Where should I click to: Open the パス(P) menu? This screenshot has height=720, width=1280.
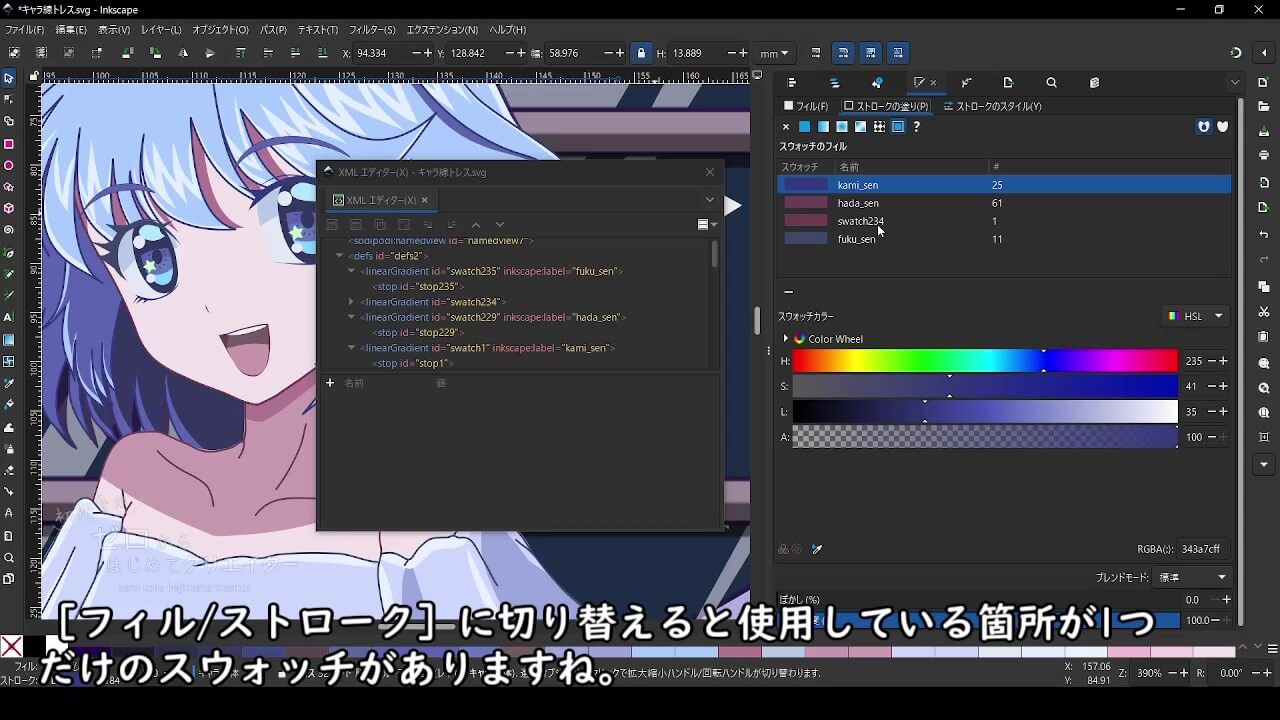coord(273,30)
